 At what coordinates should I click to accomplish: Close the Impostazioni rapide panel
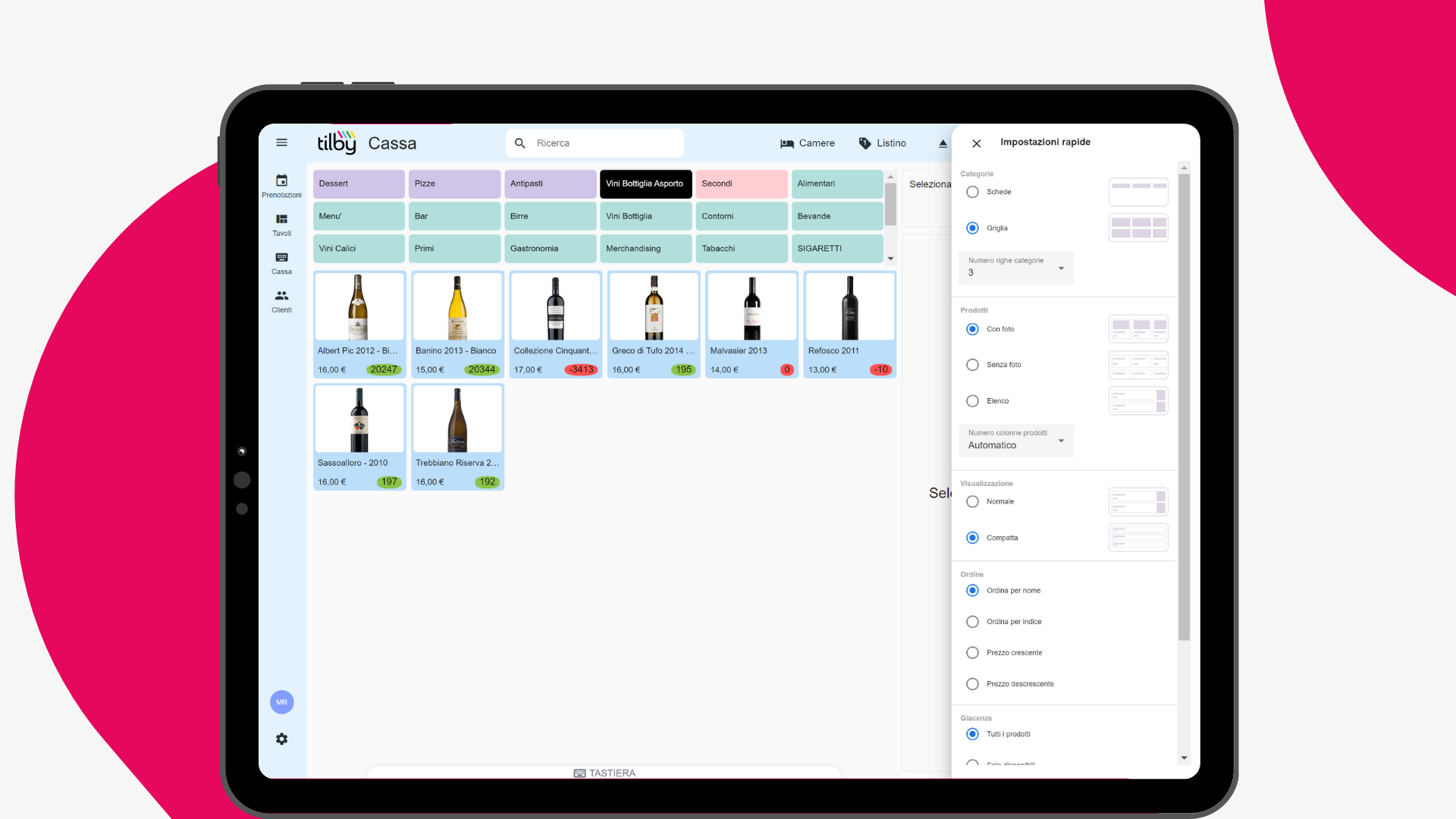pyautogui.click(x=977, y=143)
